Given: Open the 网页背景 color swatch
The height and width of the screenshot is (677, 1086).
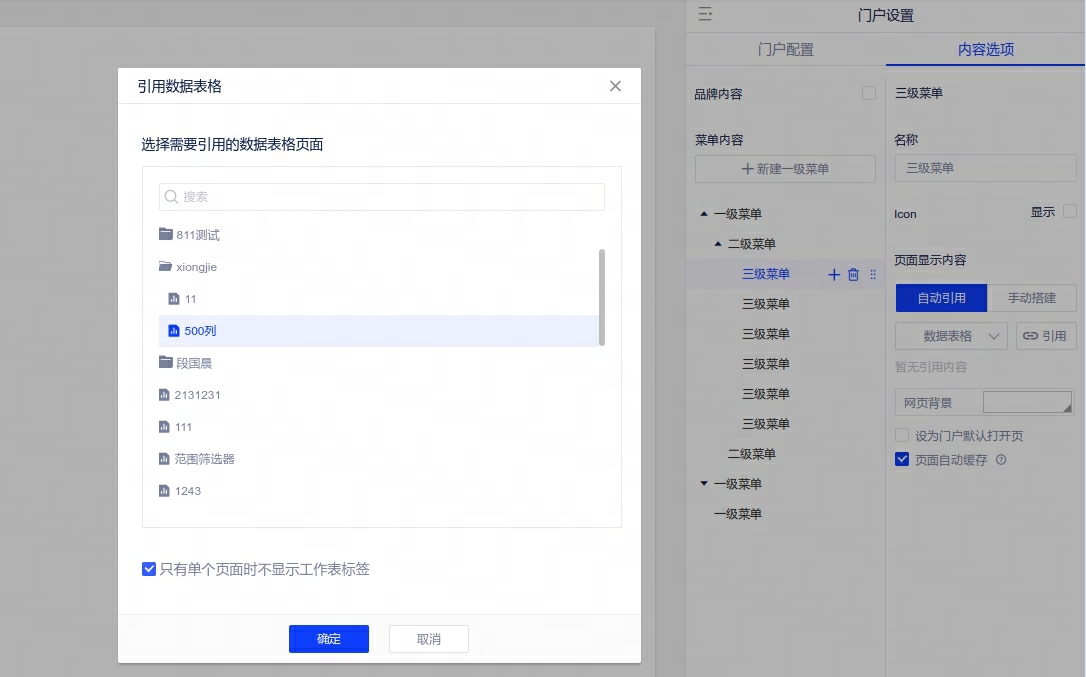Looking at the screenshot, I should pos(1027,403).
